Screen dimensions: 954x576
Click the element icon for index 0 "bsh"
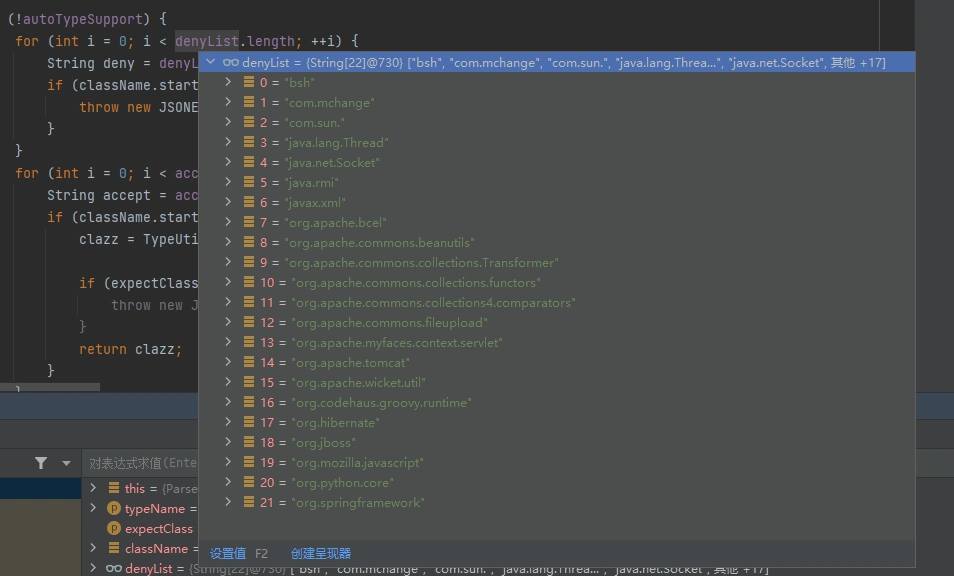coord(248,82)
